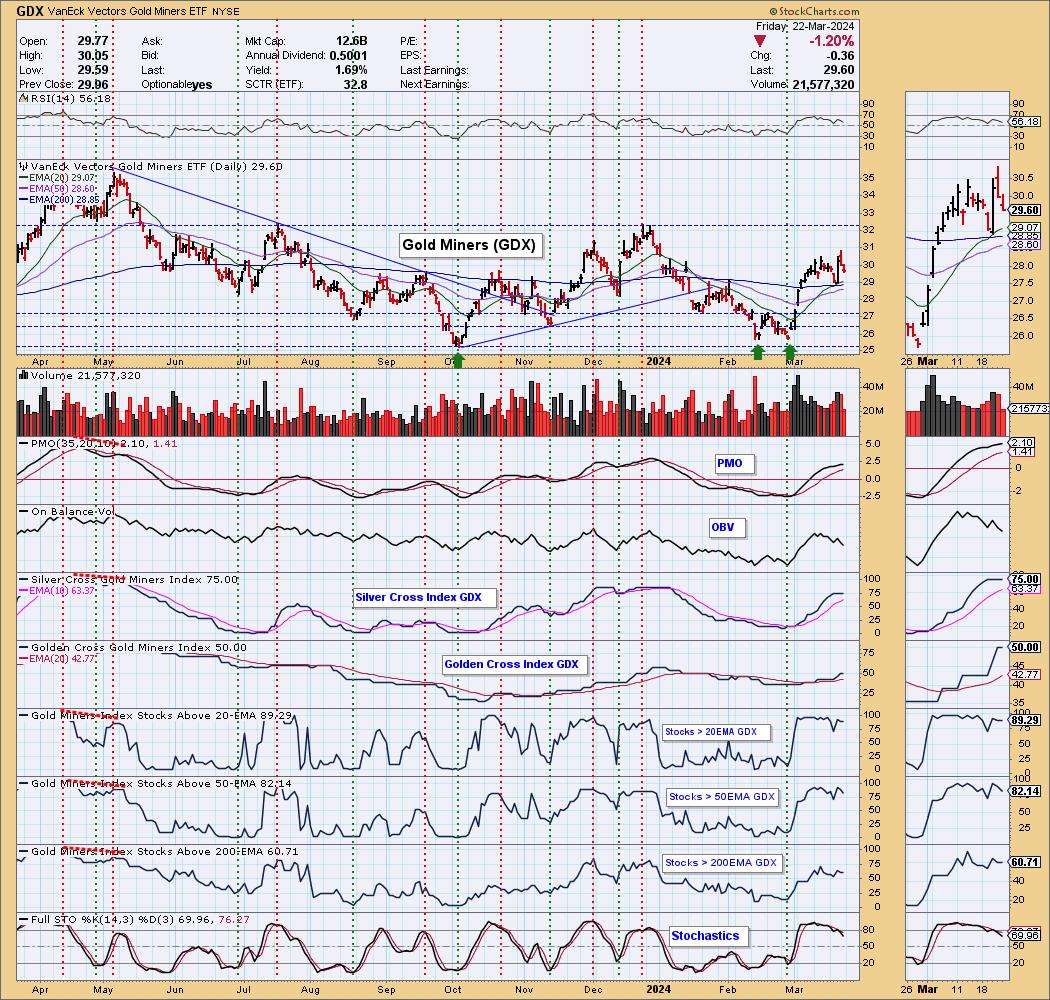Click the Yield value 1.69%
This screenshot has width=1050, height=1000.
pyautogui.click(x=351, y=70)
